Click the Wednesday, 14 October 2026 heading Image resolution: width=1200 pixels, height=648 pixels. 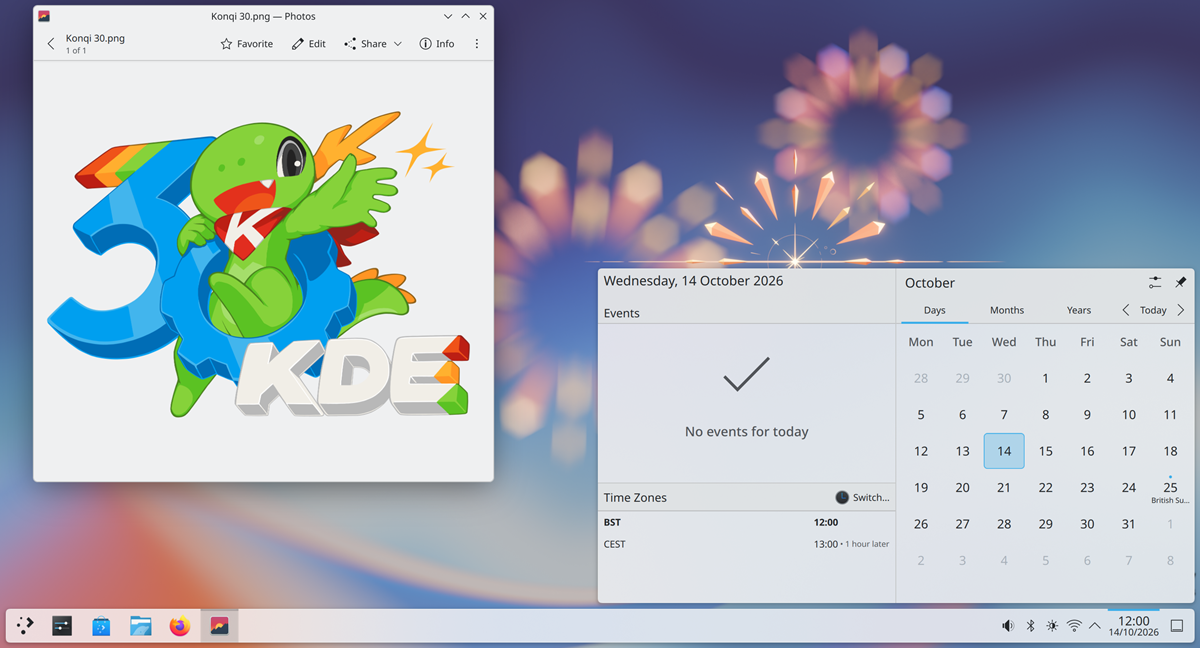click(x=694, y=281)
